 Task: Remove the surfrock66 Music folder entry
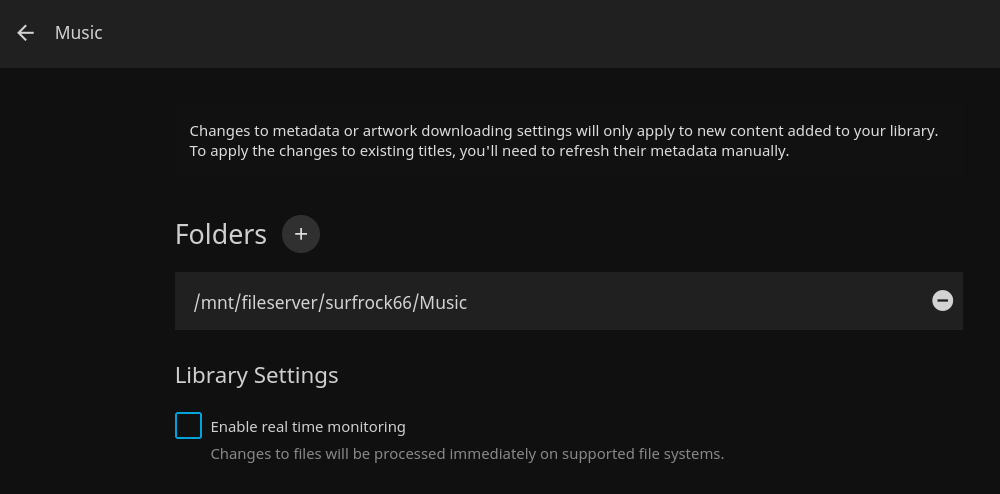coord(942,301)
